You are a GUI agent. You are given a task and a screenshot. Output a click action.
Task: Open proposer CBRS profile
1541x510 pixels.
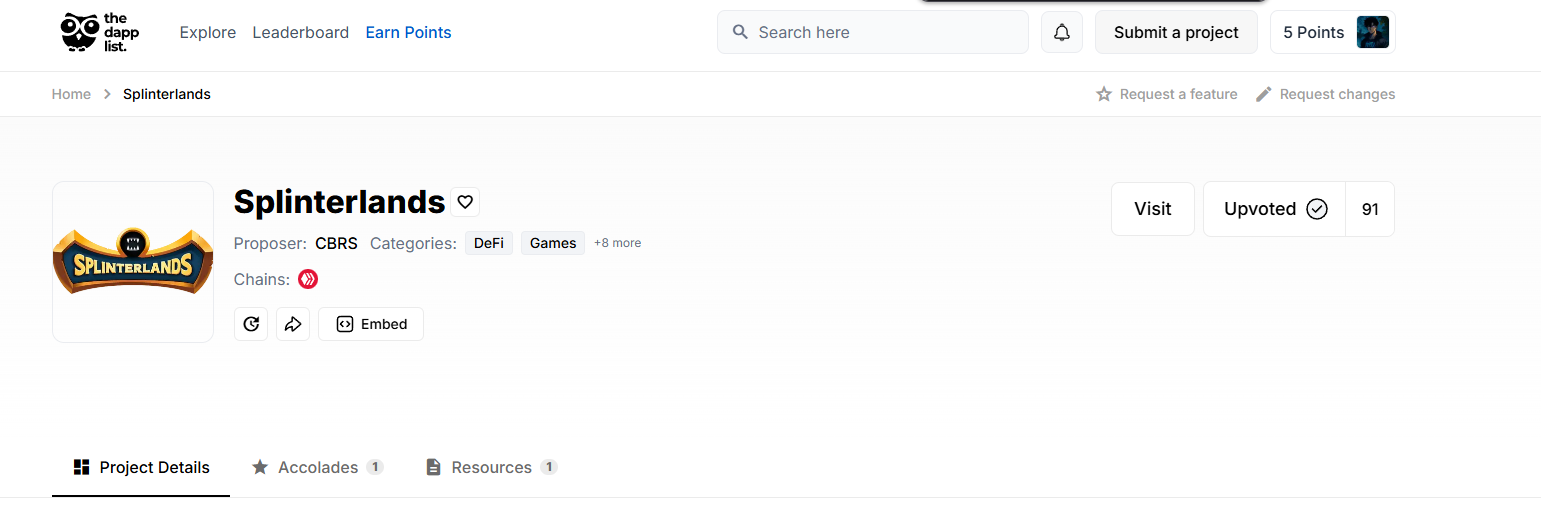coord(336,243)
